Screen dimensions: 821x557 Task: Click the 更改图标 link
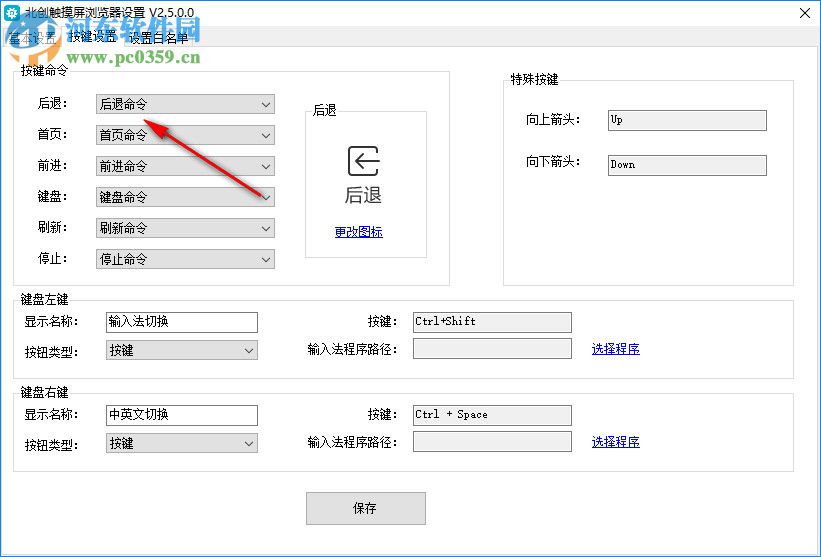click(x=359, y=232)
